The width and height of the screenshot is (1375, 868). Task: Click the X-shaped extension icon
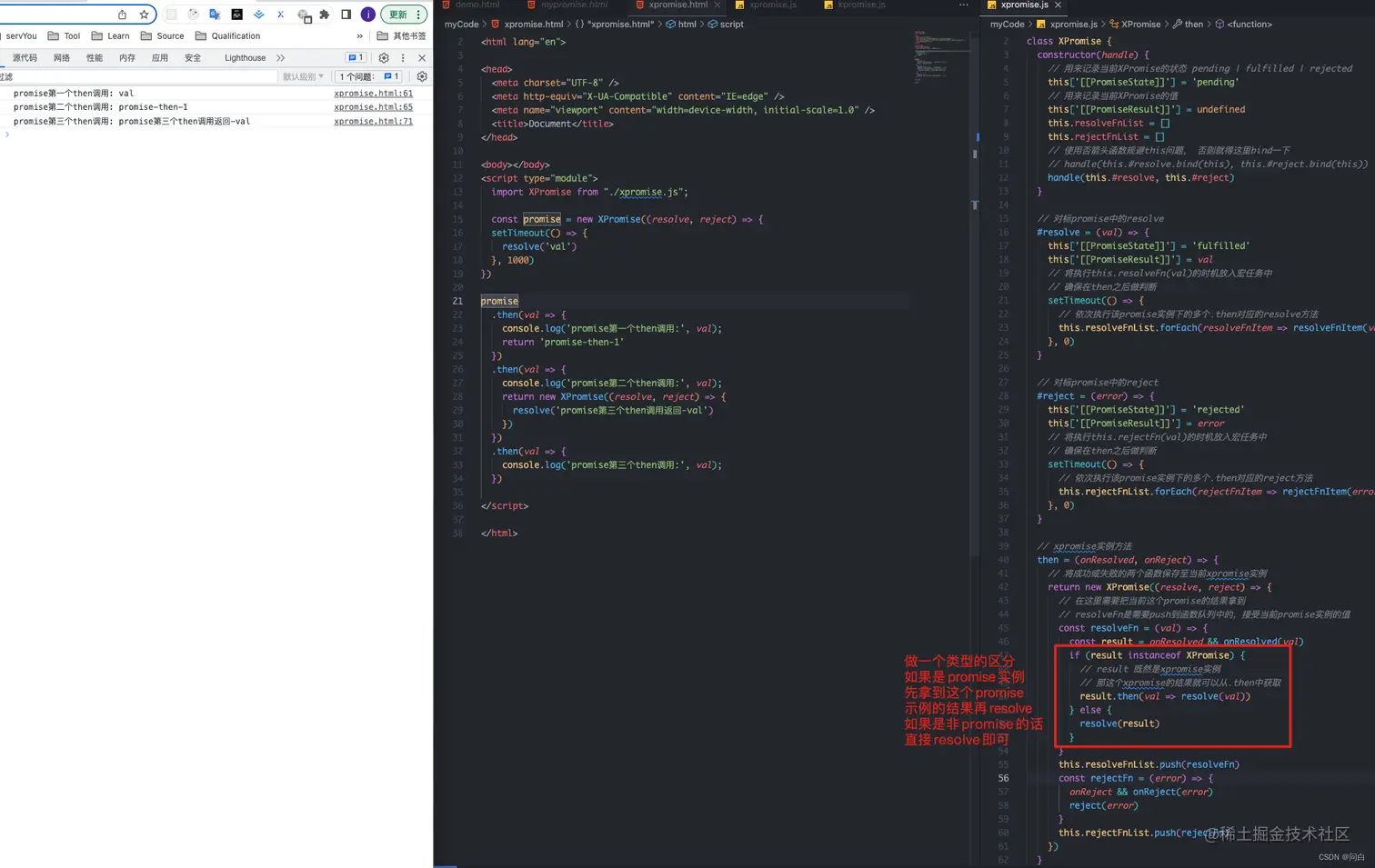[x=280, y=15]
